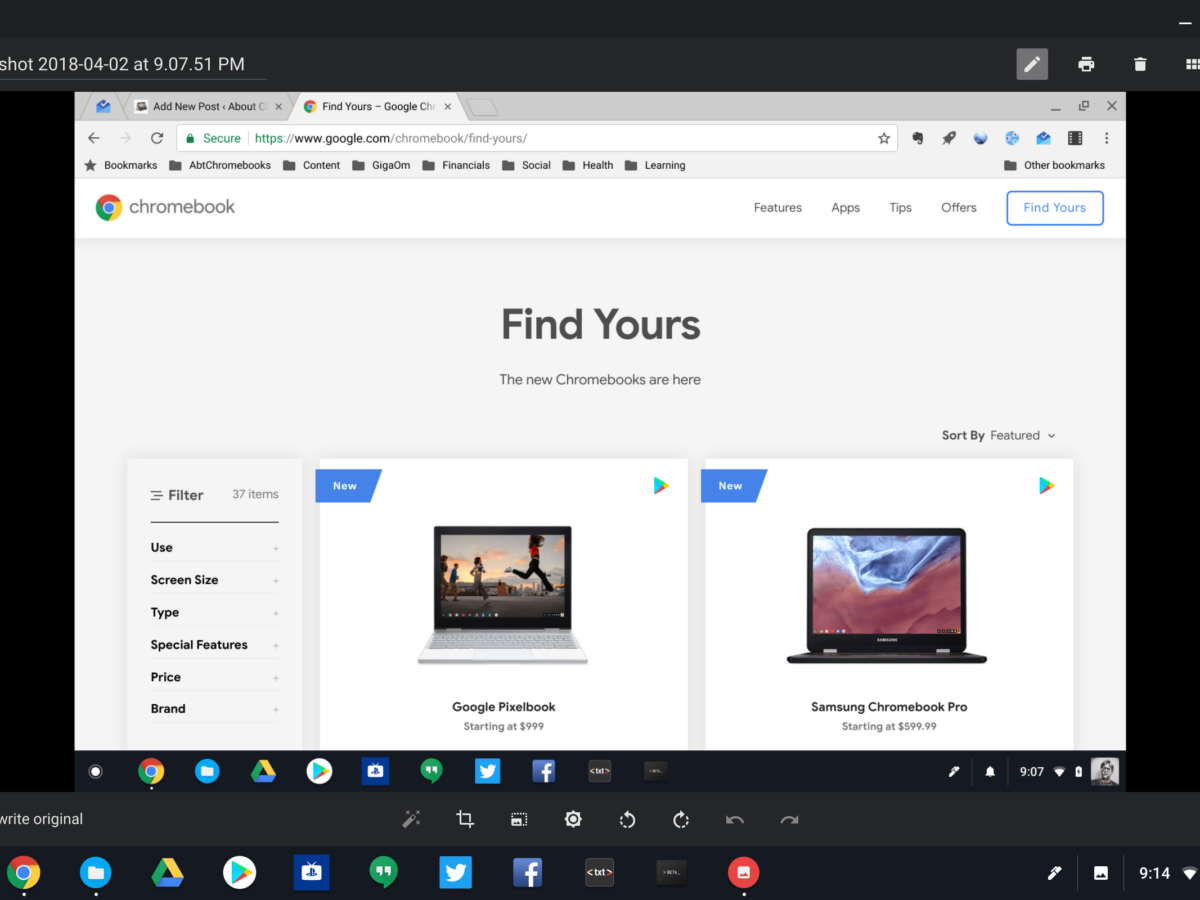Apply auto-fix with the magic wand tool

(411, 819)
